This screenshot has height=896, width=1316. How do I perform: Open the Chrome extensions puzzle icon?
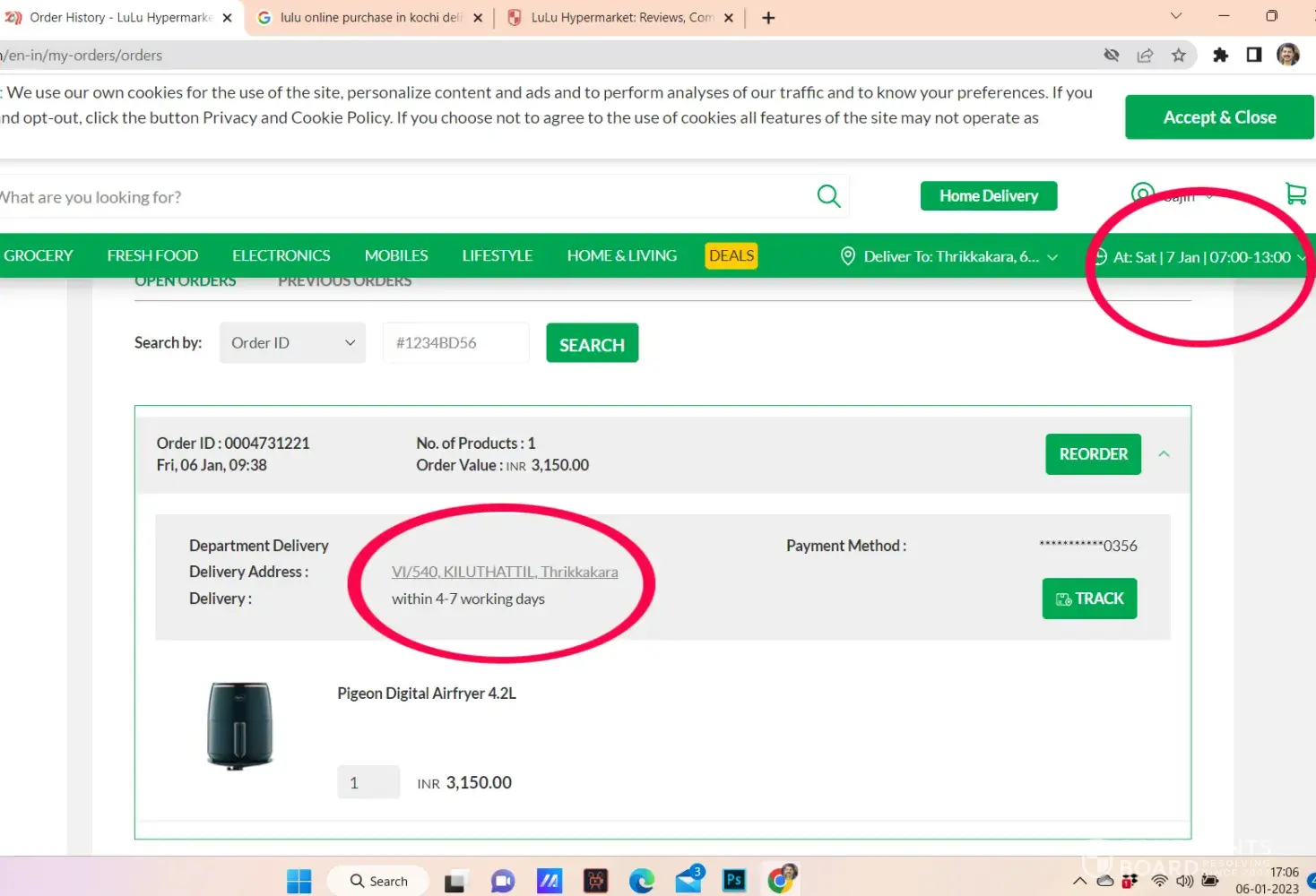[1220, 56]
